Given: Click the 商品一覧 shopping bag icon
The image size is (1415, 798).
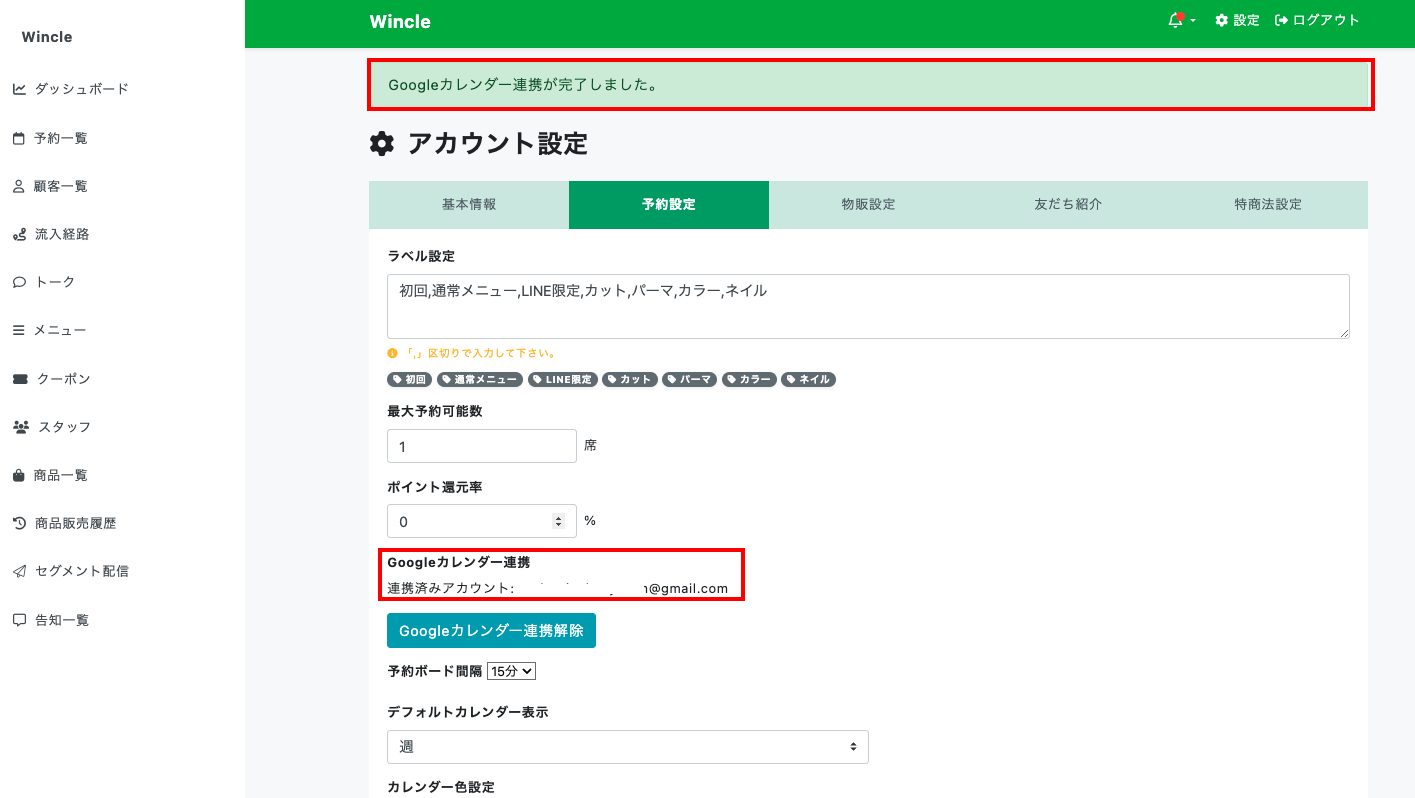Looking at the screenshot, I should 19,475.
